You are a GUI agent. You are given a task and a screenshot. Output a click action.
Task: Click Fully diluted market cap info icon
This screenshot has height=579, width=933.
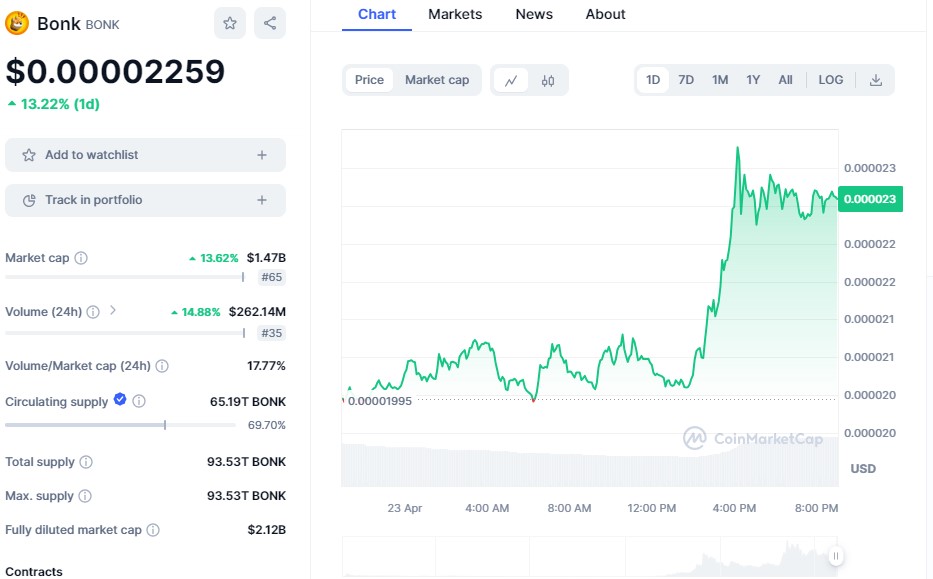(x=153, y=530)
